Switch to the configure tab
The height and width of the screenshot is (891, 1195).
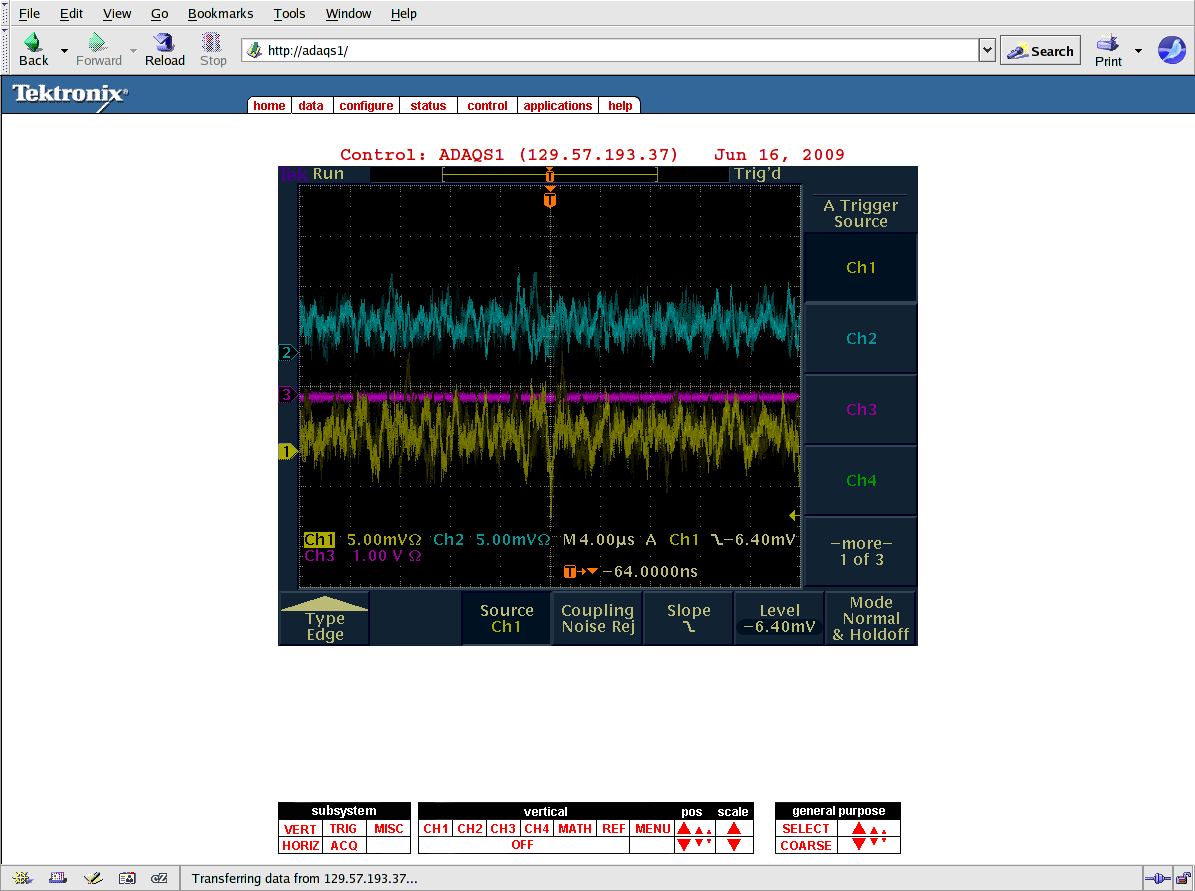coord(366,105)
